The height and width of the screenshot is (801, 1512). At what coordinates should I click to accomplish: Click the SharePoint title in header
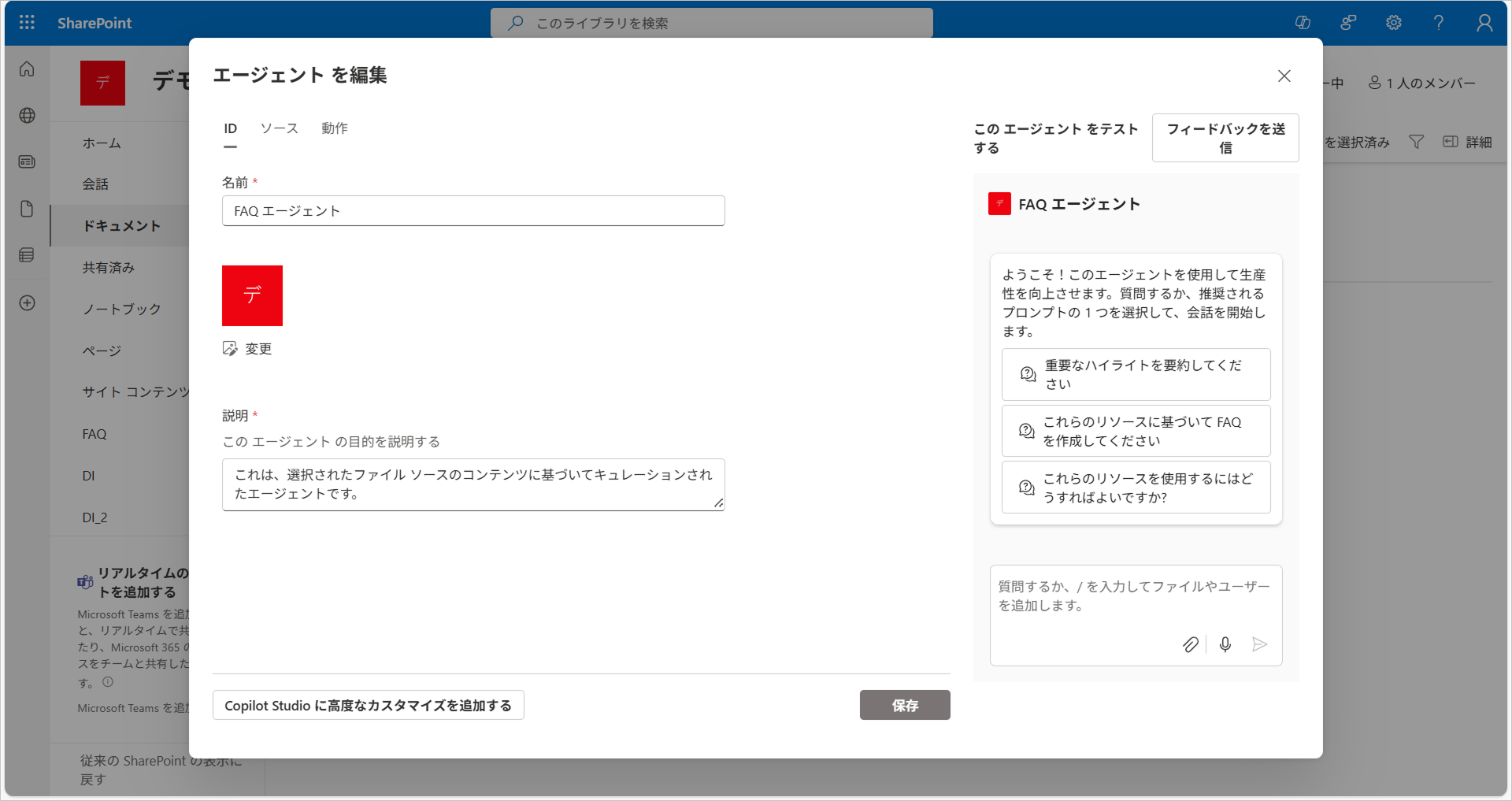94,23
